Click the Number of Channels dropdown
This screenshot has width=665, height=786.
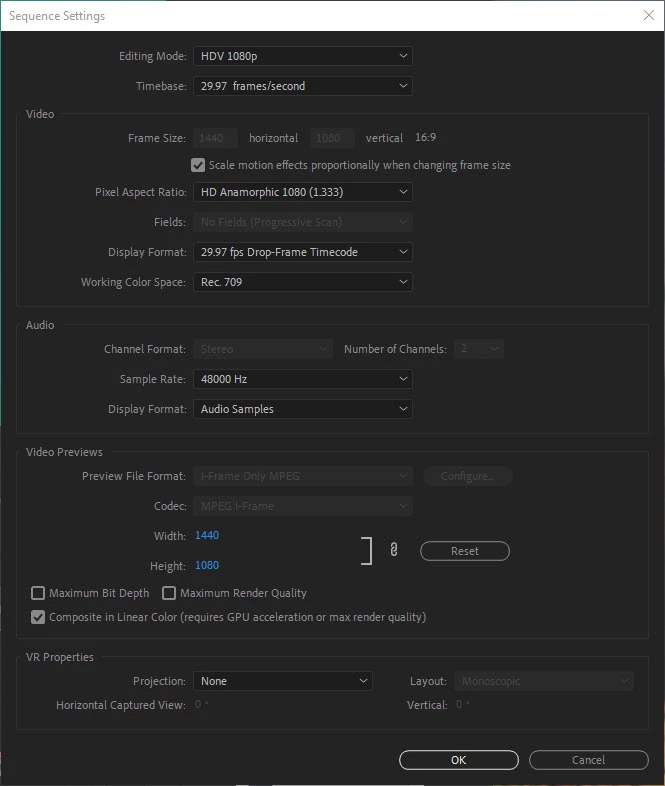click(x=479, y=349)
